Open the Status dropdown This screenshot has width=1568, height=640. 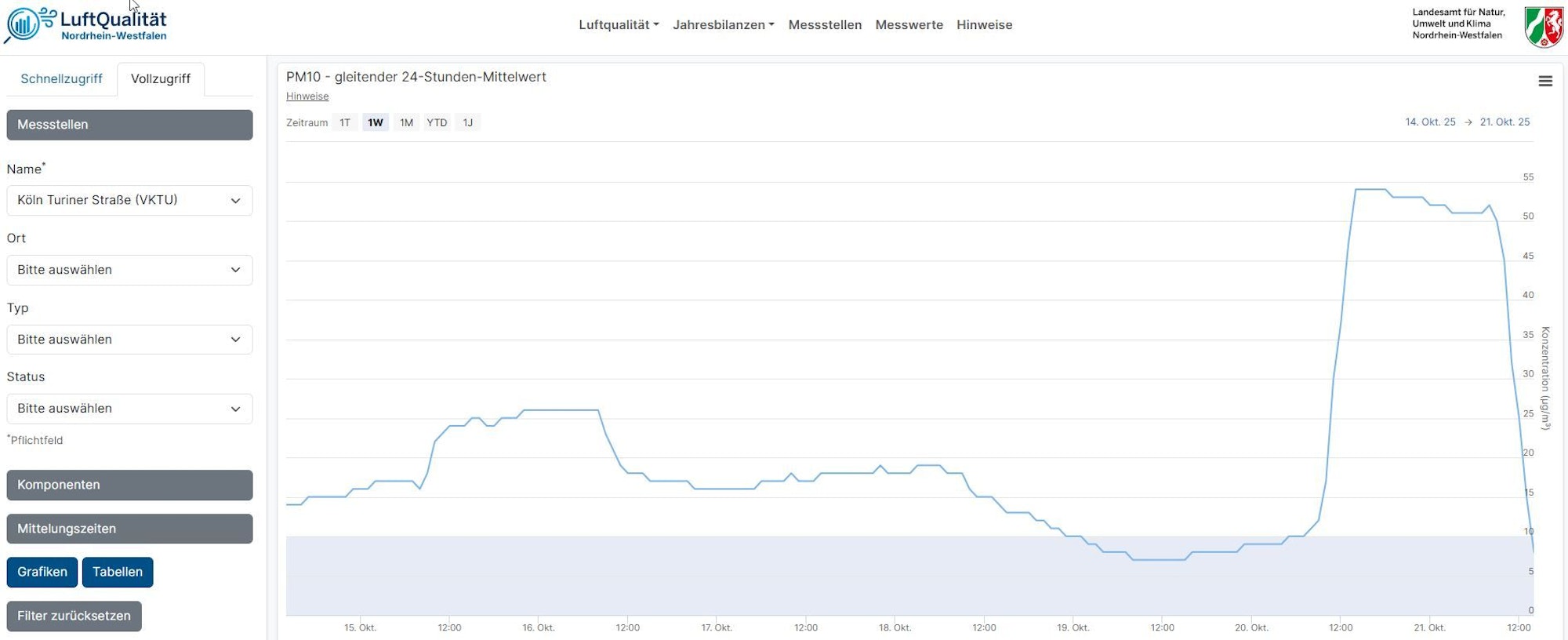click(x=129, y=409)
